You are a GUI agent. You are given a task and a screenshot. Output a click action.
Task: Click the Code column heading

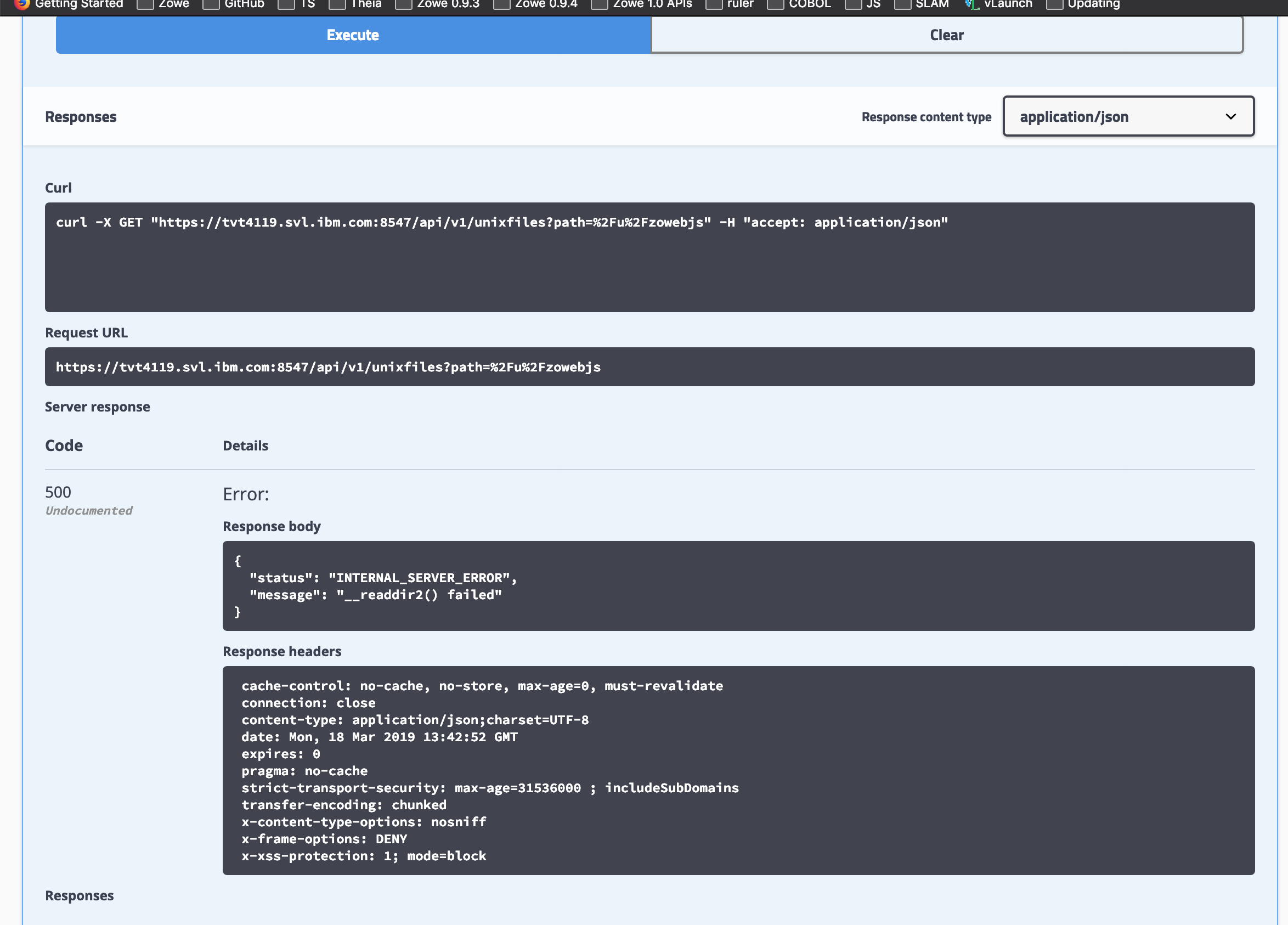(64, 445)
